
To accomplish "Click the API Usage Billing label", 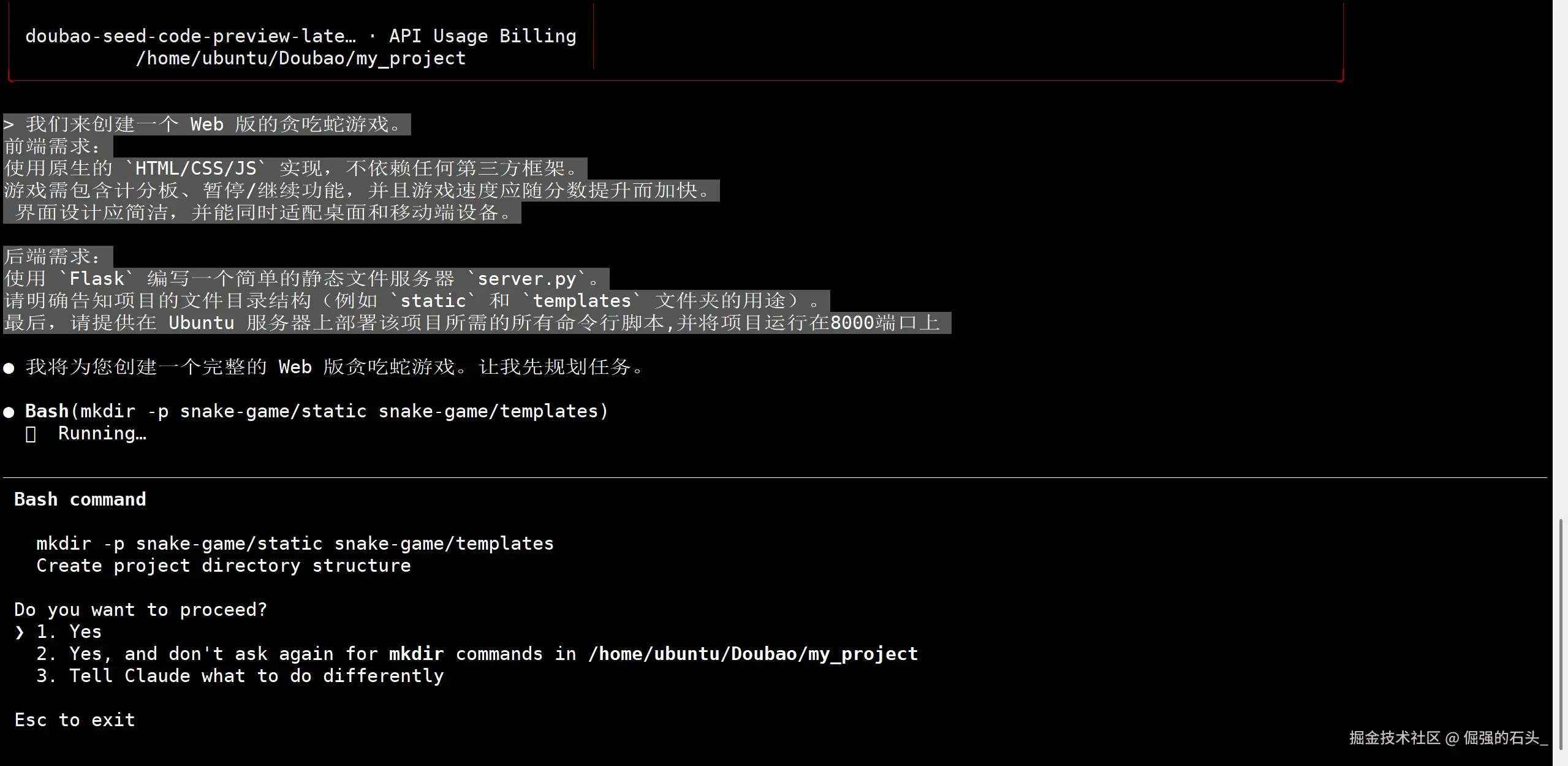I will click(x=483, y=36).
